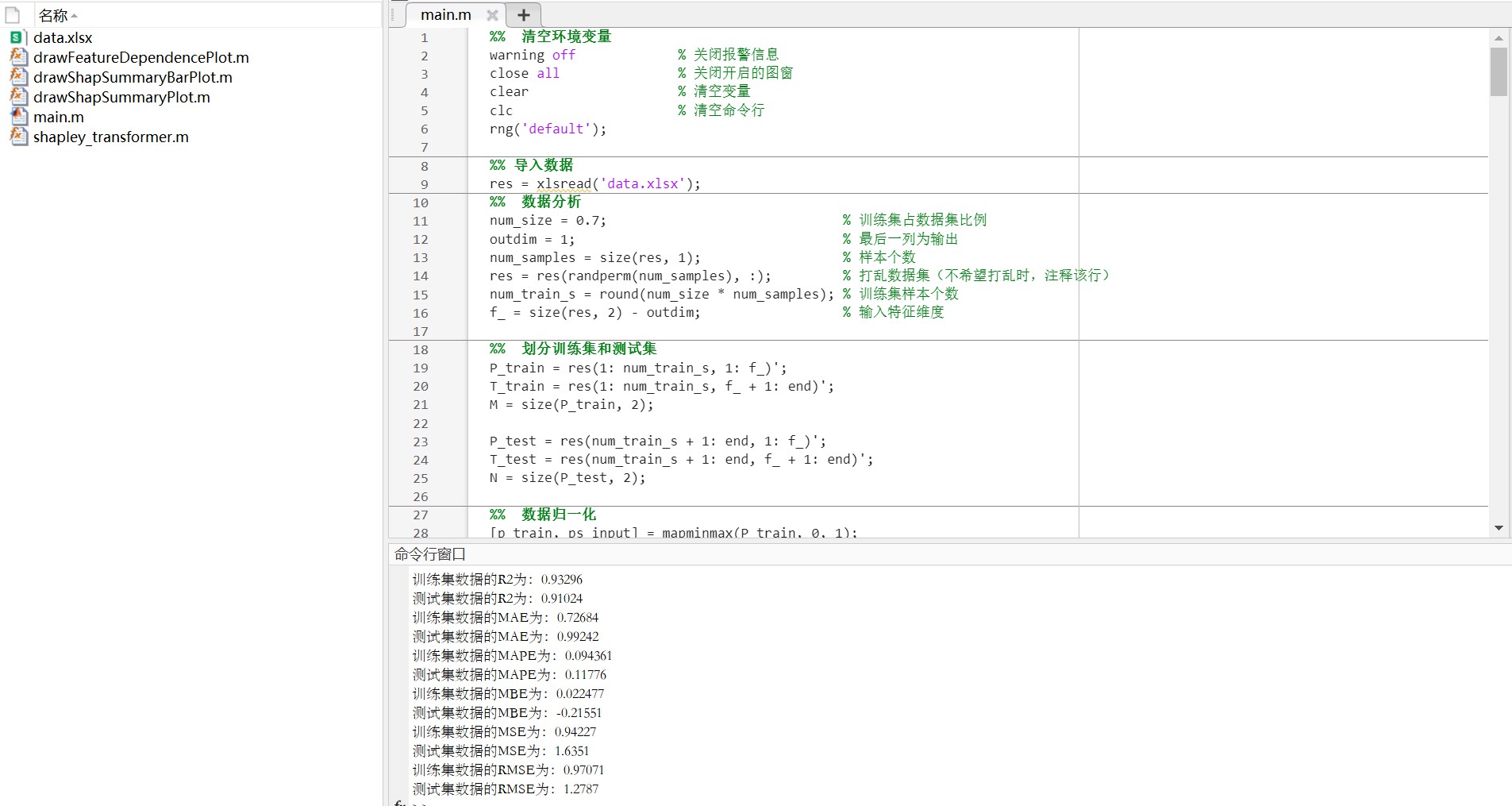
Task: Click the drawShapSummaryPlot.m file icon
Action: (x=18, y=97)
